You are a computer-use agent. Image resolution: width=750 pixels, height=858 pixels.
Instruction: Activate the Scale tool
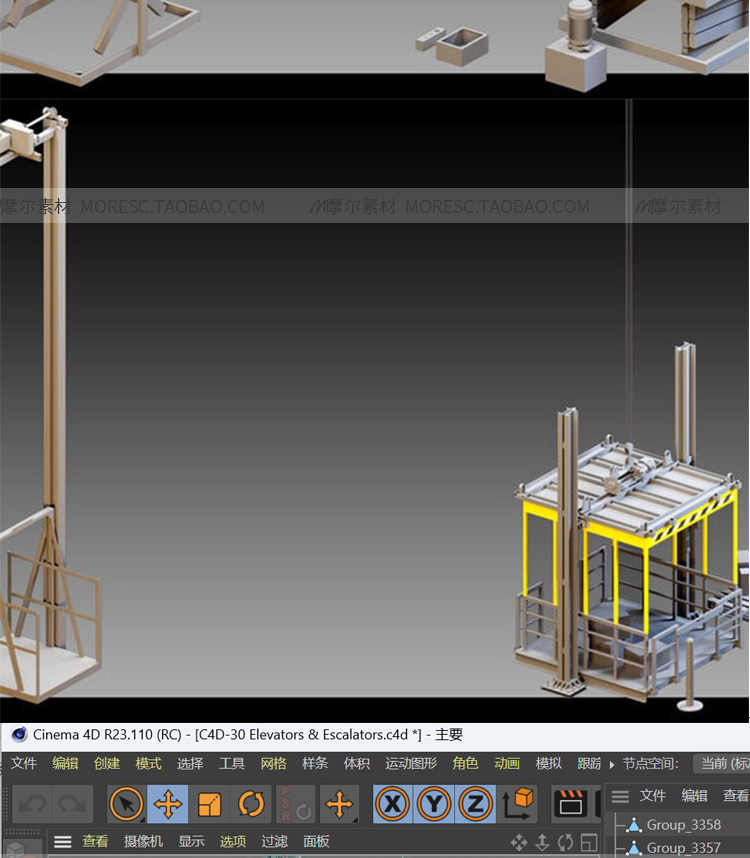(210, 804)
